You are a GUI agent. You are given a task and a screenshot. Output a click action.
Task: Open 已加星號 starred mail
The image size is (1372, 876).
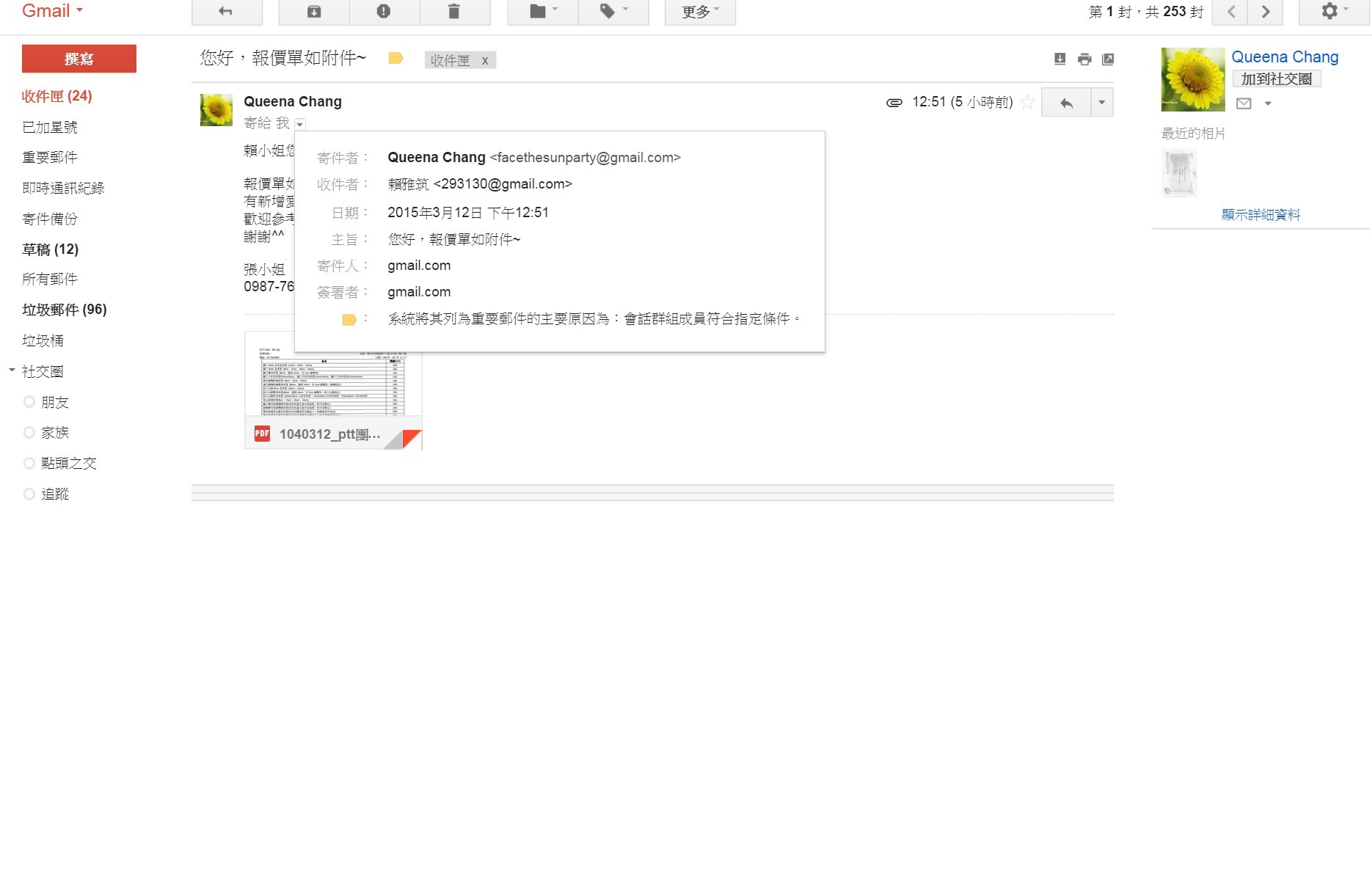50,127
